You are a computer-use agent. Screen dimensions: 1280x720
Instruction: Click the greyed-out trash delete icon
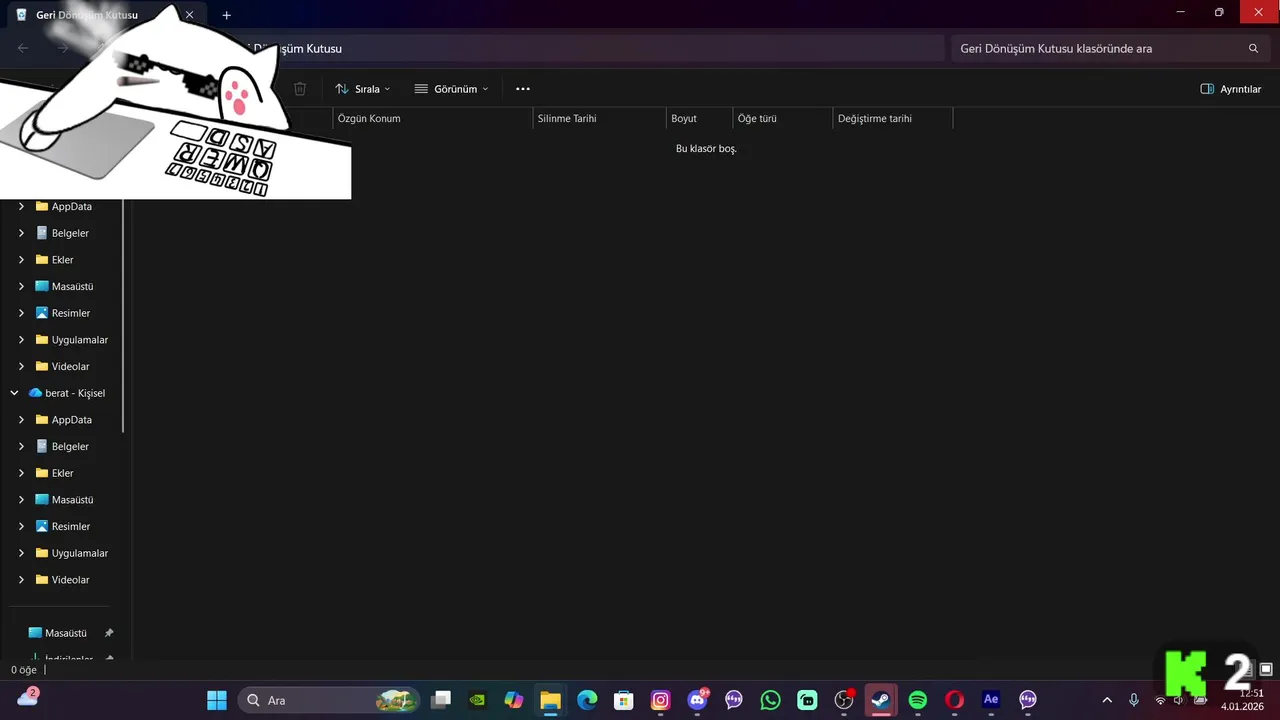tap(300, 89)
